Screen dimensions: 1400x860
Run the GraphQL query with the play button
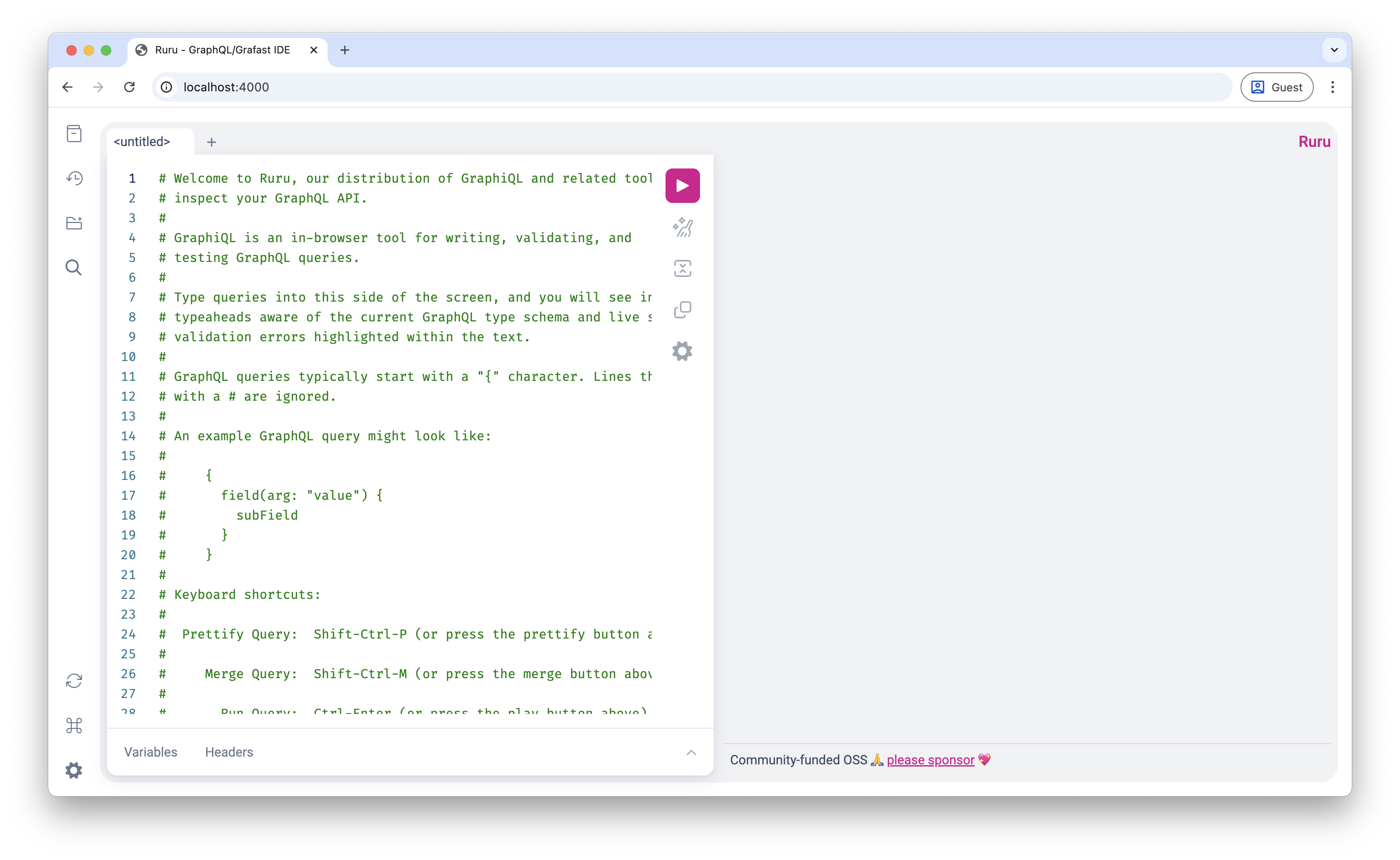point(682,185)
